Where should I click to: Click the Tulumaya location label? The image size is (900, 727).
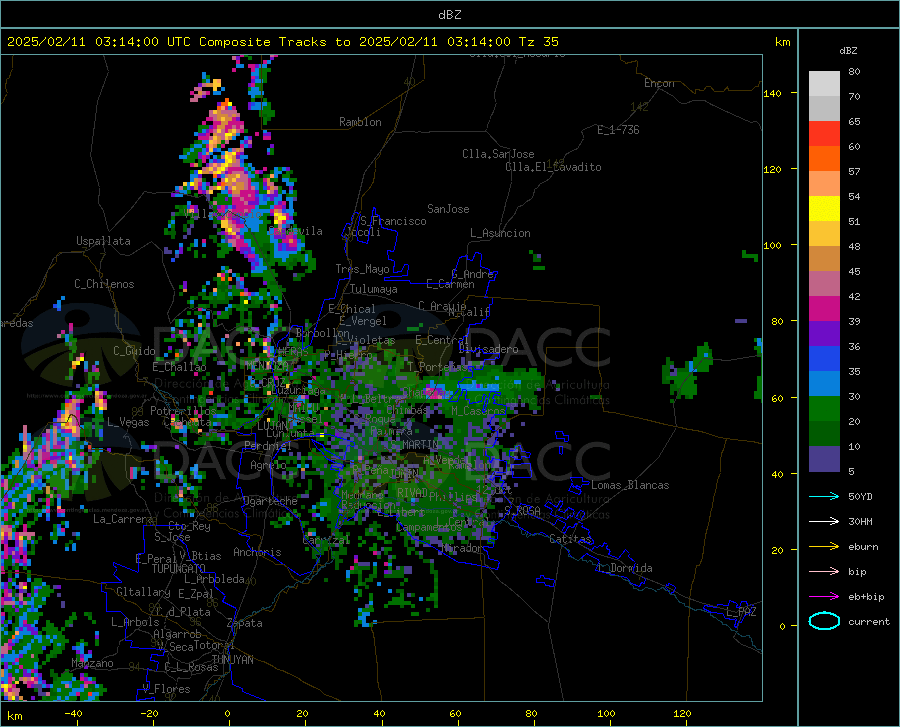[373, 289]
